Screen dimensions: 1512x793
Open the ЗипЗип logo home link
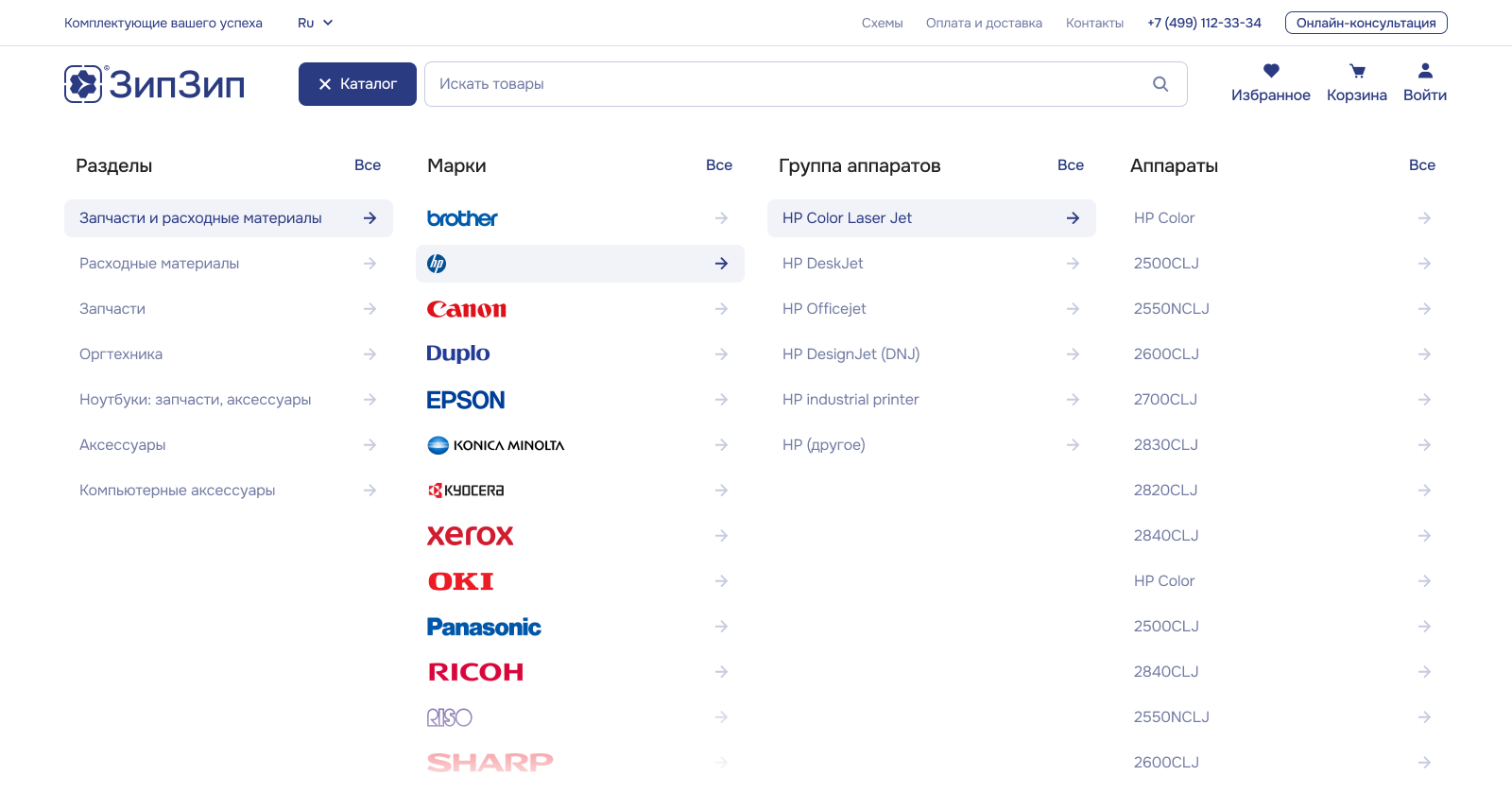155,84
